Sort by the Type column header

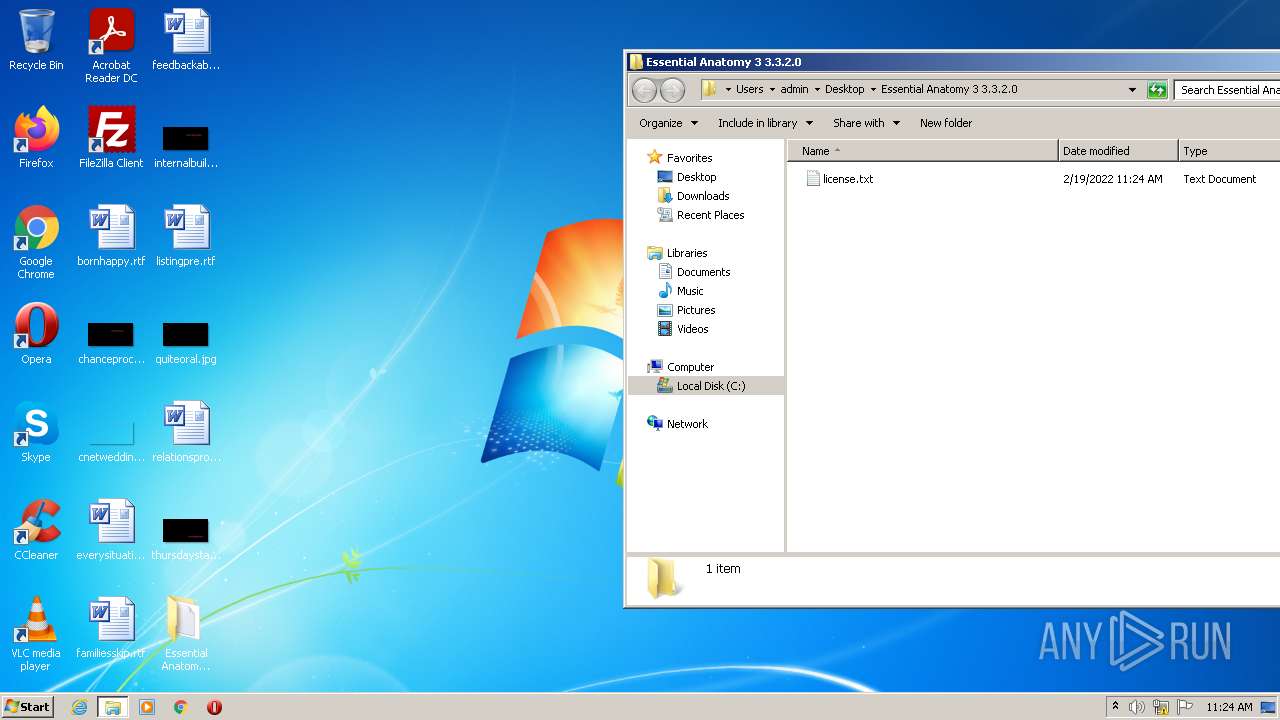(1229, 151)
